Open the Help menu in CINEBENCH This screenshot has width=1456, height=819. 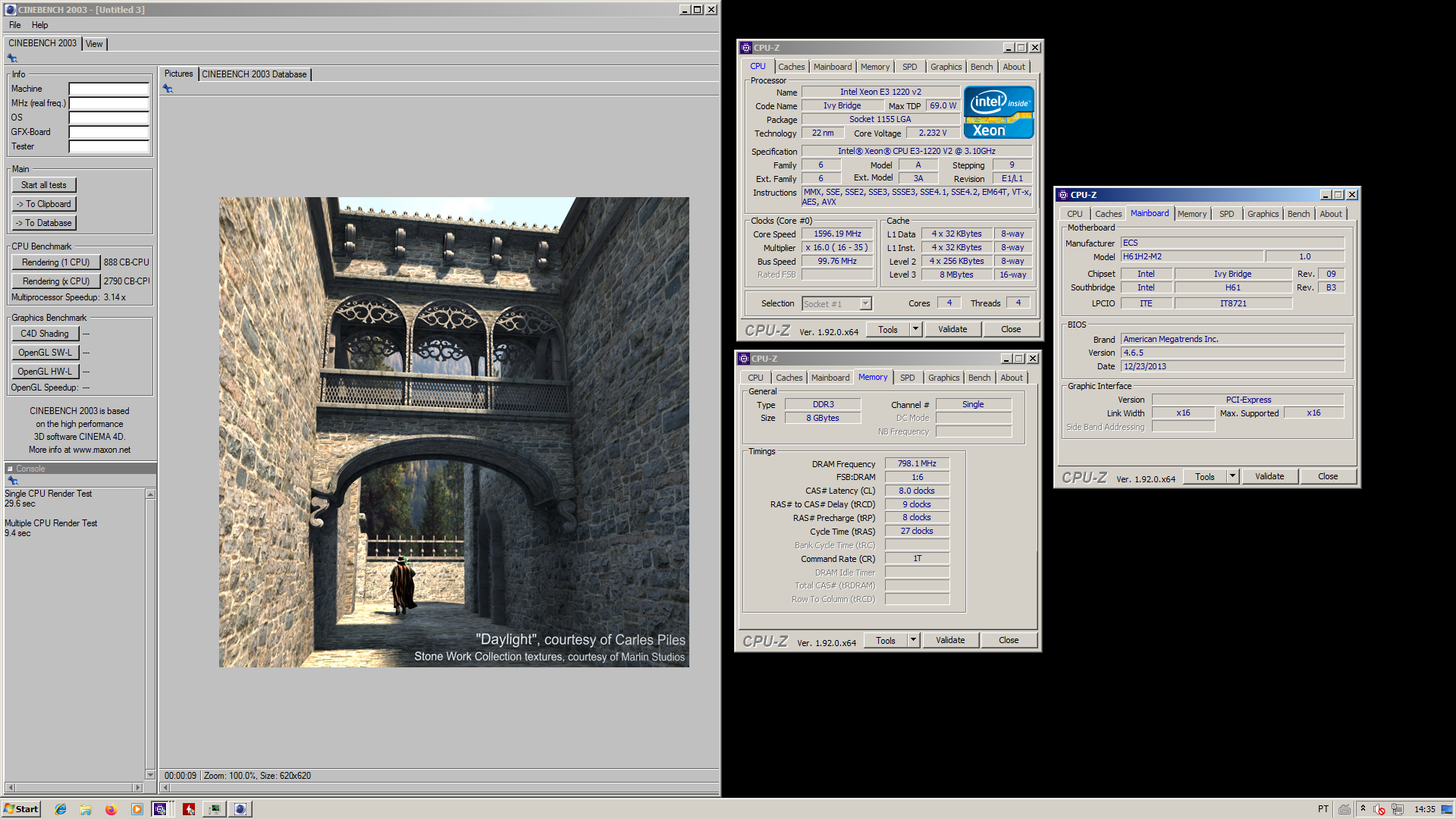[x=40, y=25]
